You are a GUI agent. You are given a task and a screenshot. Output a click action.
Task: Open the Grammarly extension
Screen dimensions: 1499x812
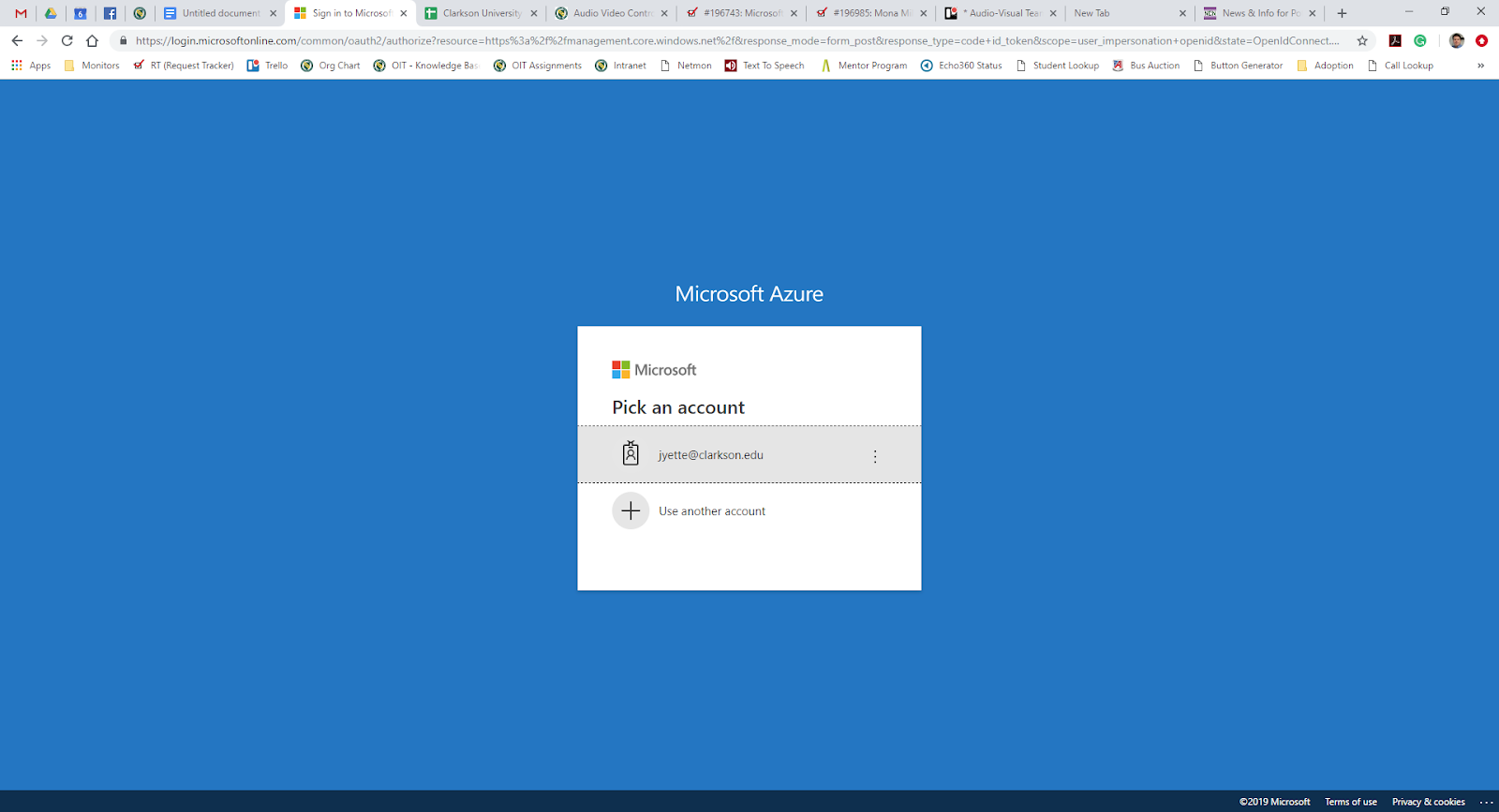click(x=1420, y=40)
